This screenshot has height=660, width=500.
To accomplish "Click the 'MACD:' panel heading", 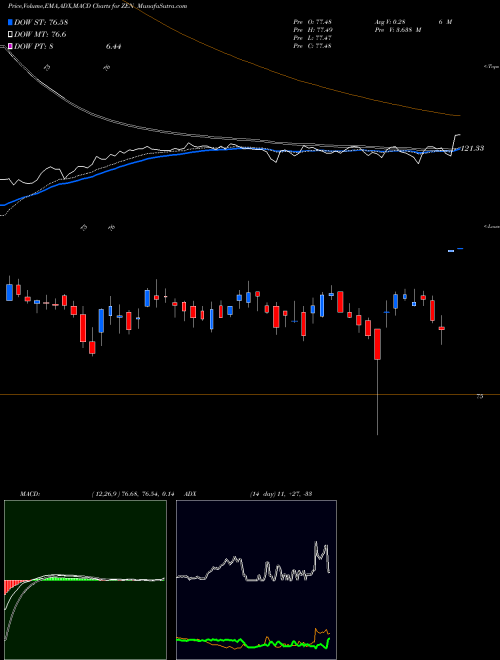I will (30, 494).
